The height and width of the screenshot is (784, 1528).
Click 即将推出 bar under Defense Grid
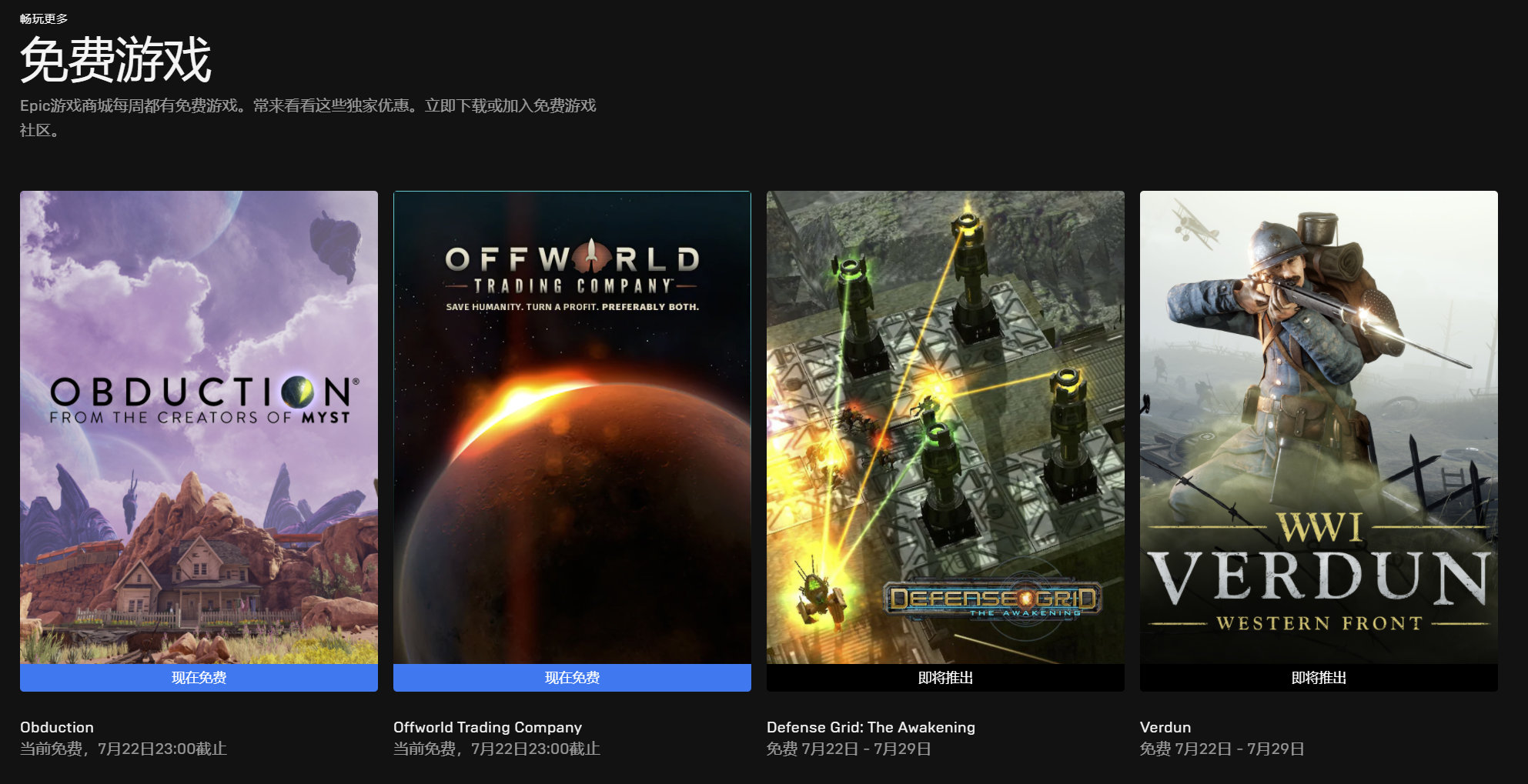(945, 678)
